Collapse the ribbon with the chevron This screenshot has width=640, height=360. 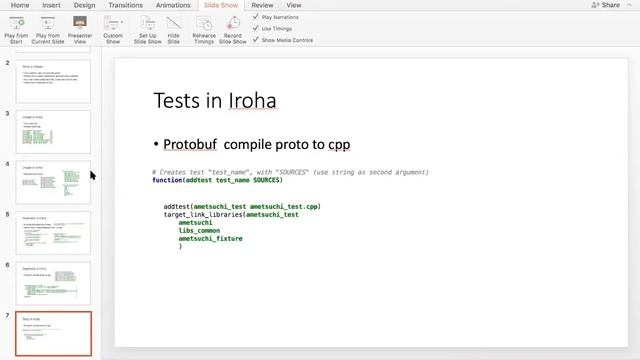click(629, 5)
